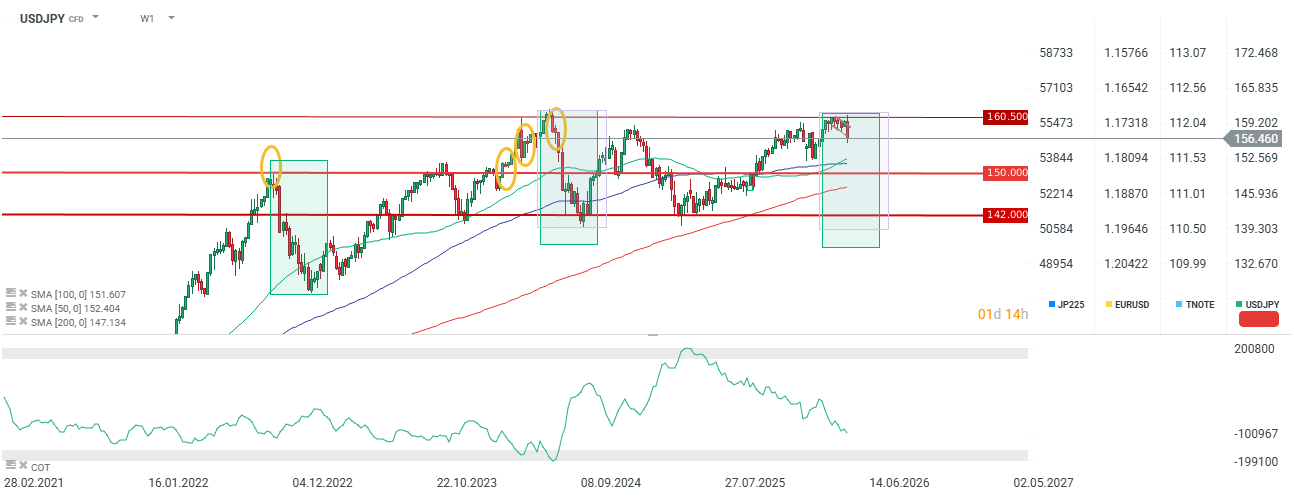Expand the USDJPY symbol dropdown
This screenshot has height=500, width=1294.
click(95, 18)
